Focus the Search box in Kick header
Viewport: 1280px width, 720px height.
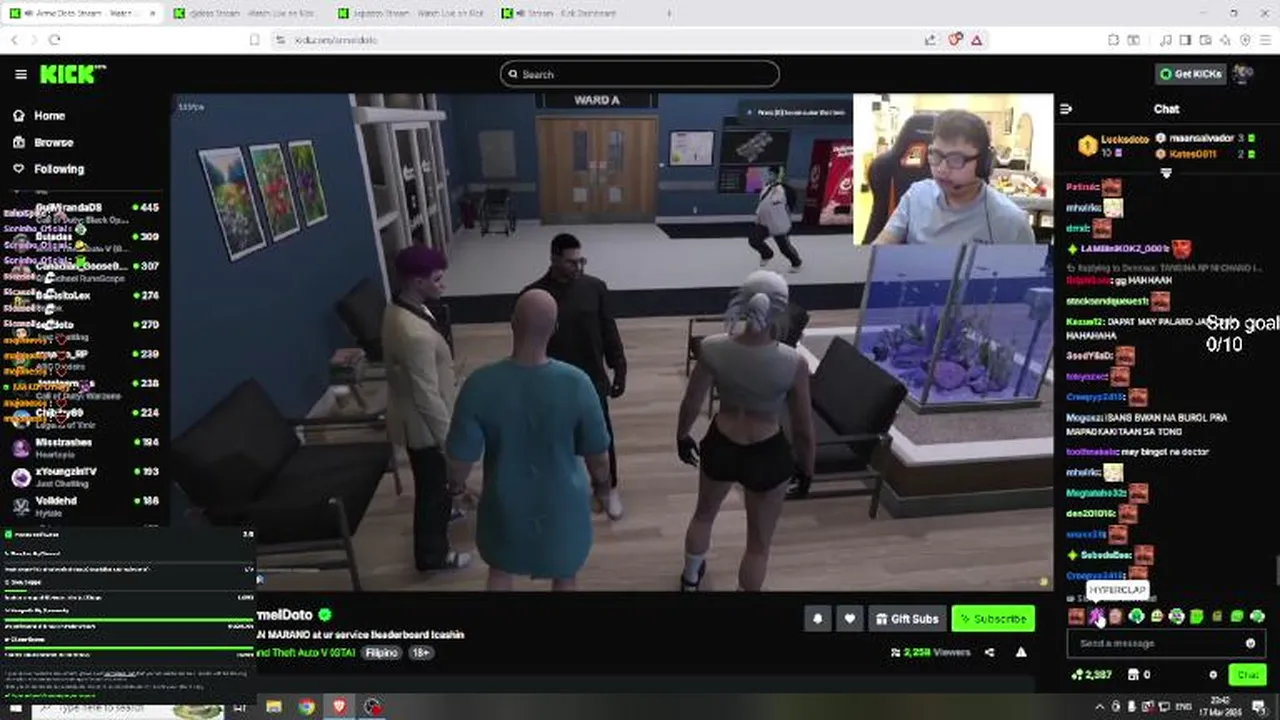click(x=640, y=74)
